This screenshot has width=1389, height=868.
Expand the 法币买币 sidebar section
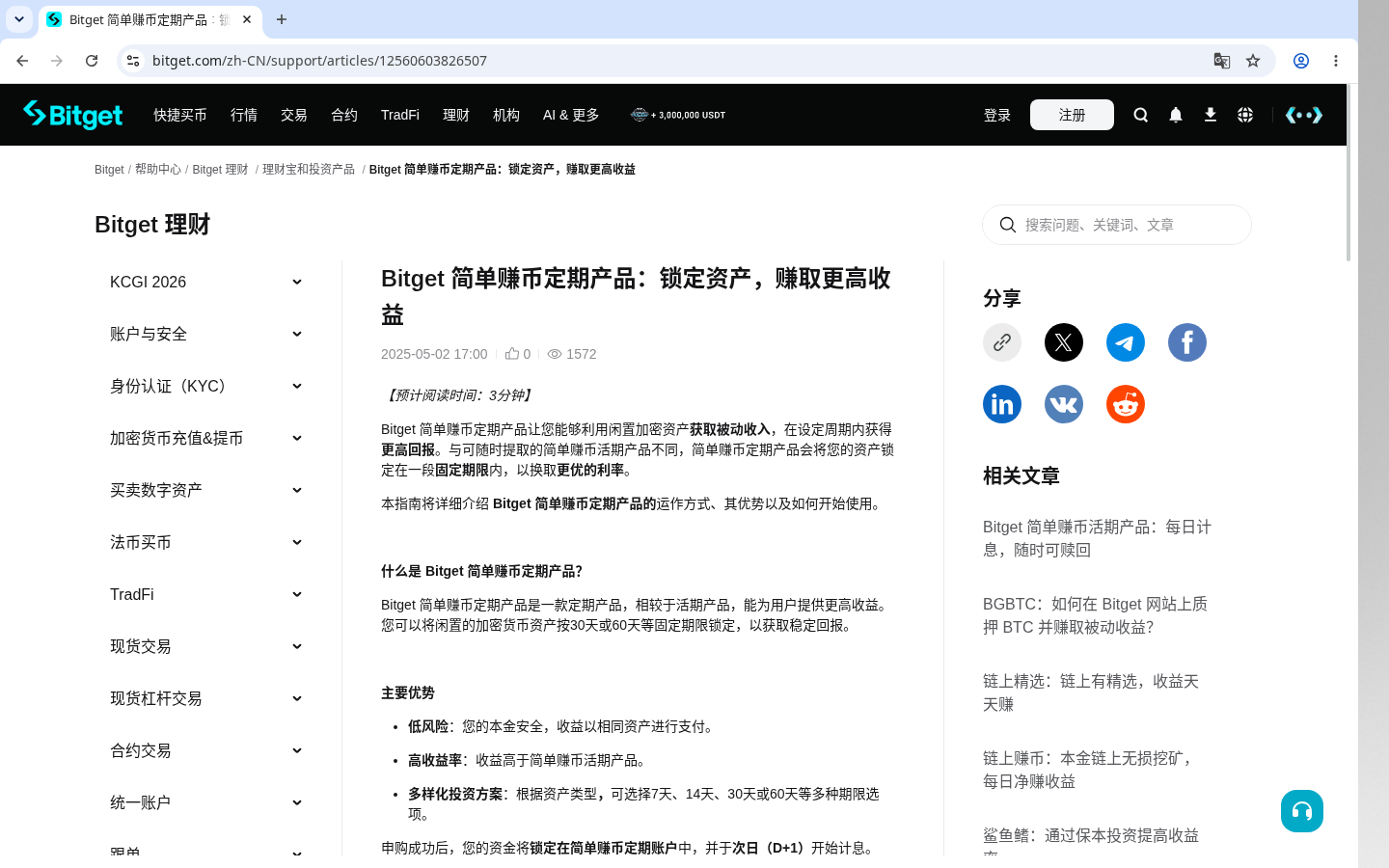pyautogui.click(x=206, y=542)
